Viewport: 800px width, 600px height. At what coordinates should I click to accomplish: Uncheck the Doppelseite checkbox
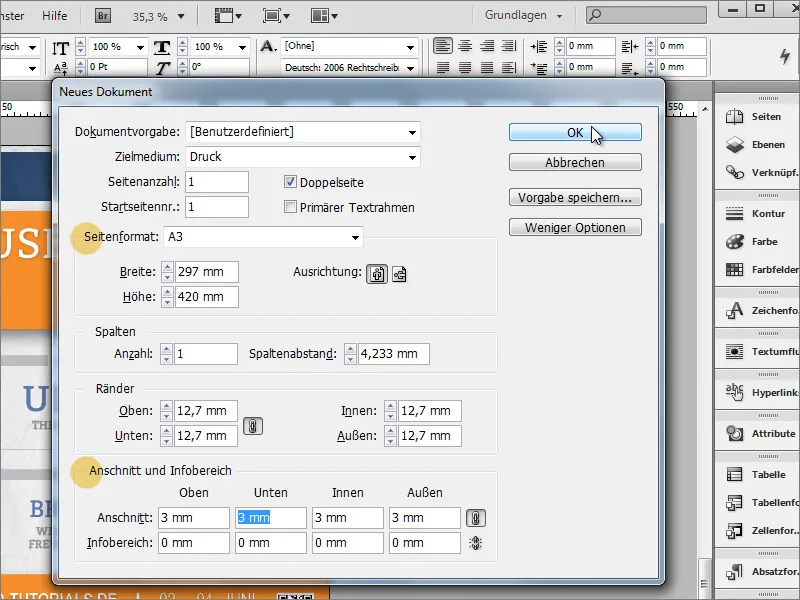click(x=290, y=182)
